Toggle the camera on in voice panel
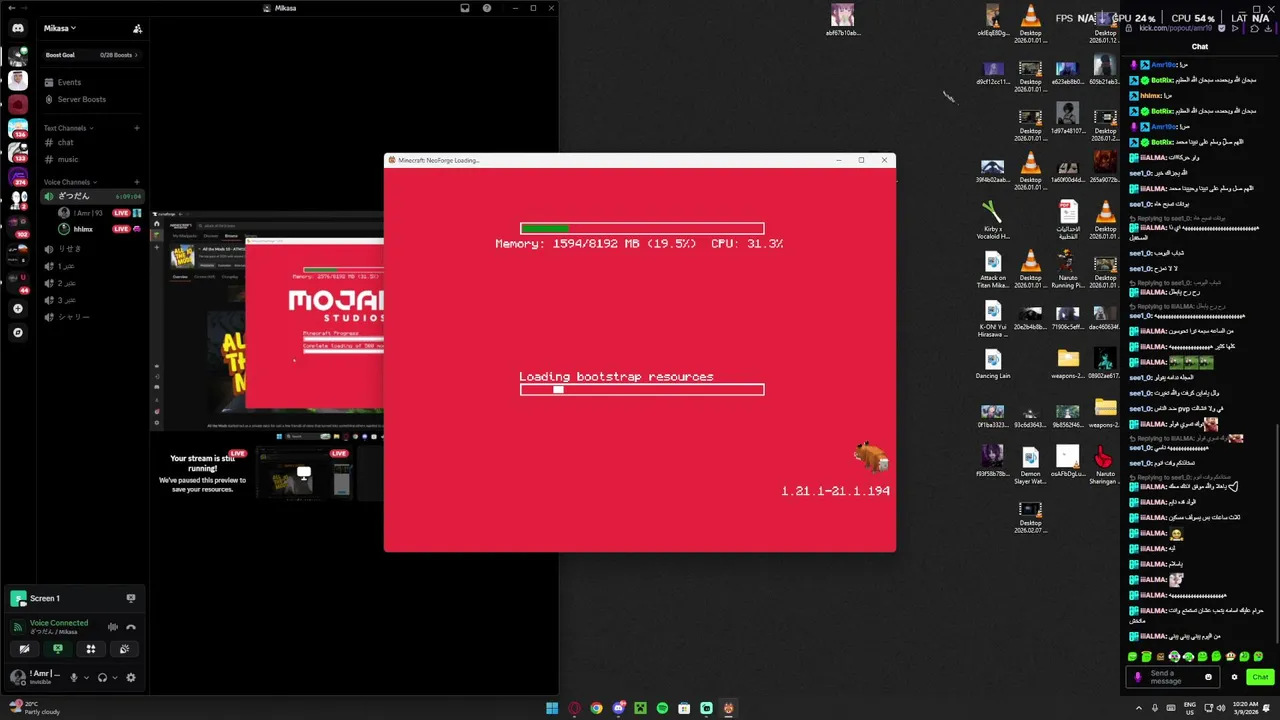 point(24,649)
